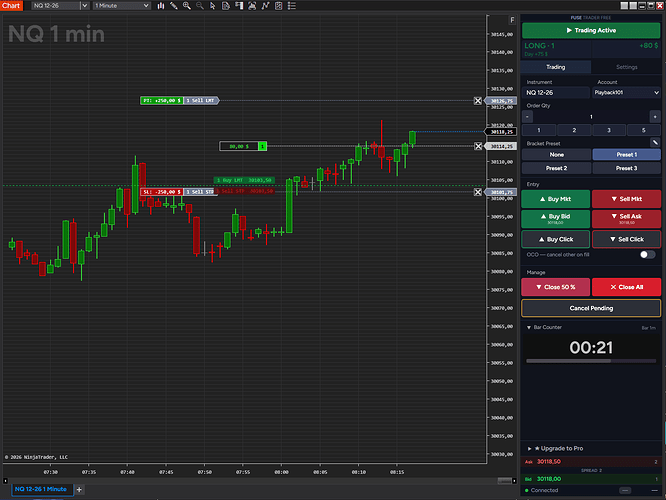
Task: Select bracket Preset 1
Action: 626,155
